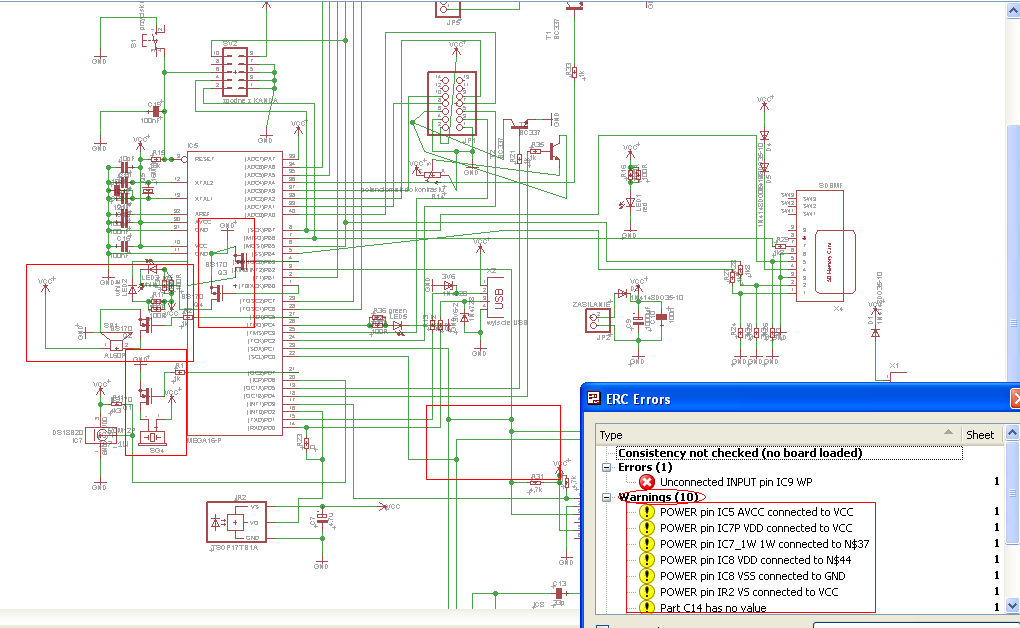This screenshot has height=628, width=1020.
Task: Select 'POWER pin IC8 VDD connected to N$44'
Action: tap(755, 560)
